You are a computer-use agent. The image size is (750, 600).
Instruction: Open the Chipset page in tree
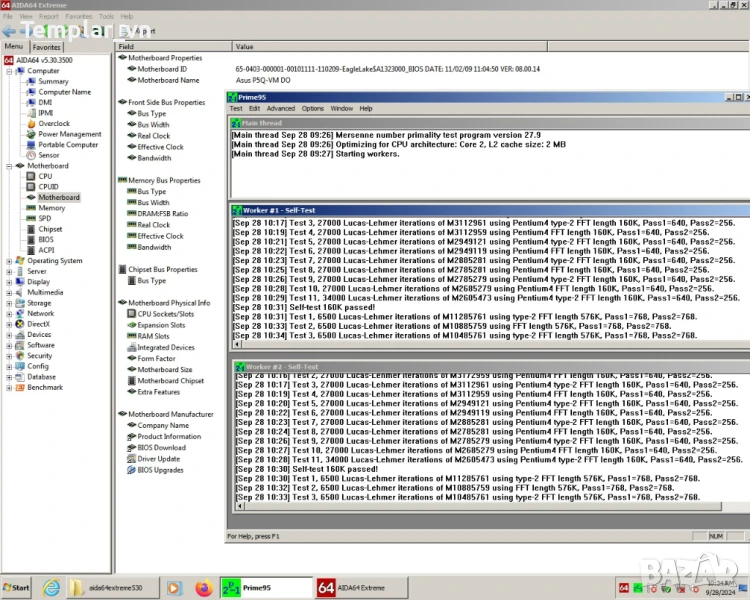[x=50, y=229]
